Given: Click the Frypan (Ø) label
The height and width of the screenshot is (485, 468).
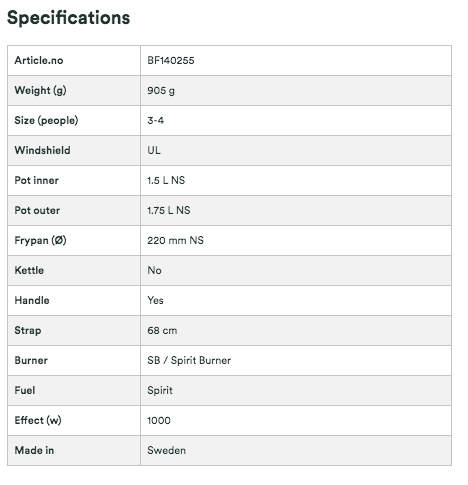Looking at the screenshot, I should tap(40, 240).
